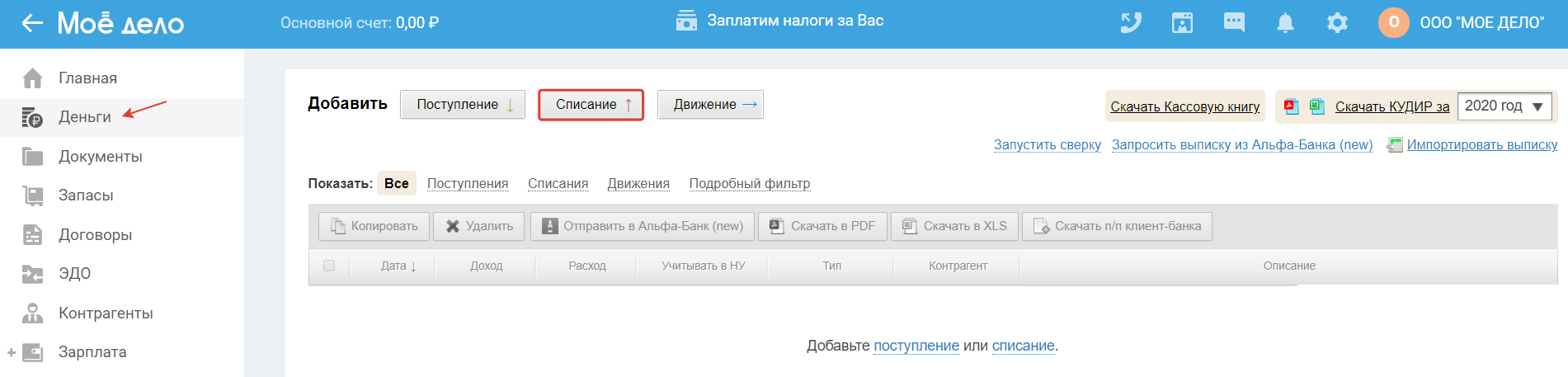Click Скачать в PDF button
This screenshot has height=377, width=1568.
822,226
